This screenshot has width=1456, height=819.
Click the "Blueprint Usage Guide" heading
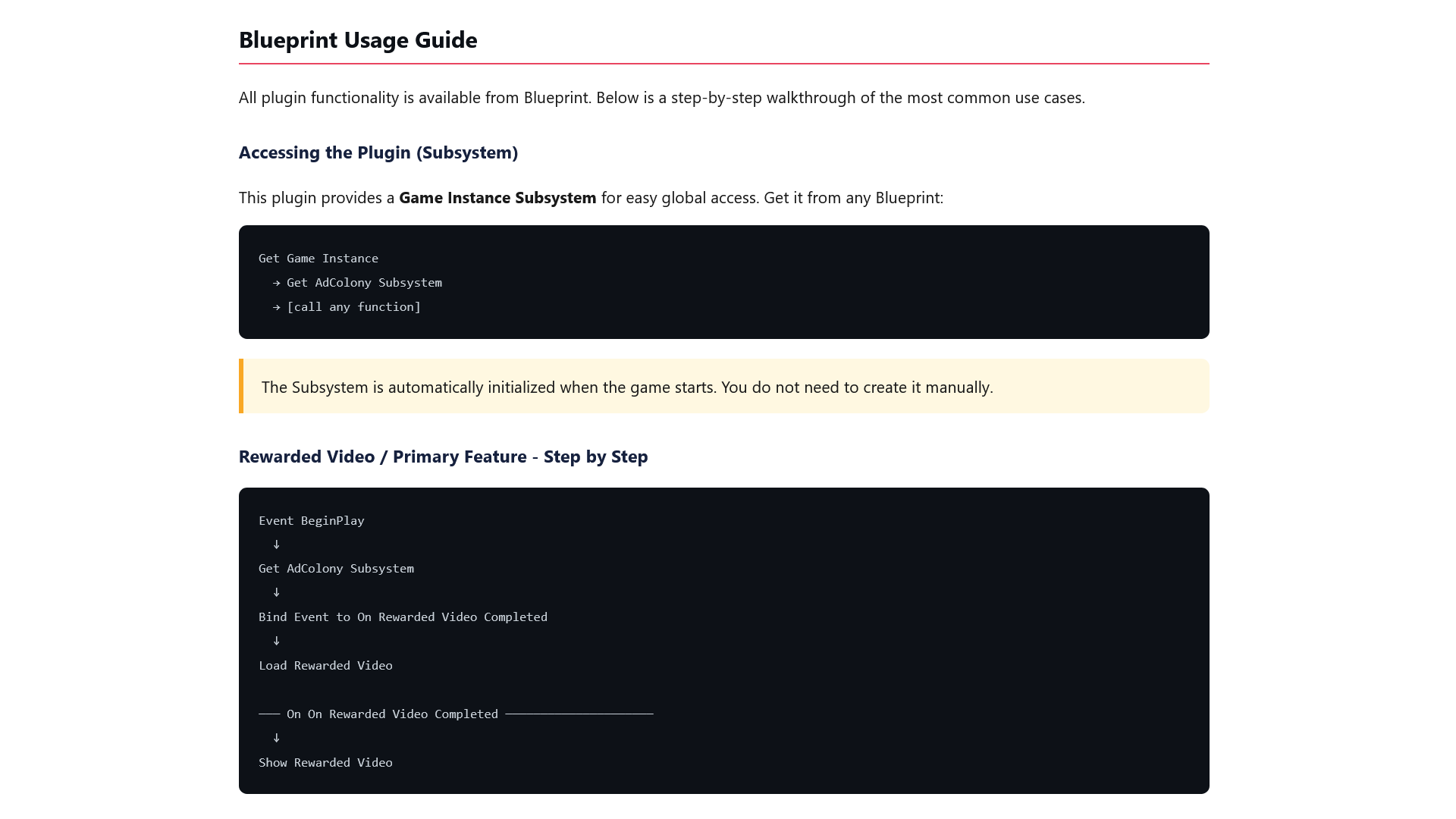358,39
